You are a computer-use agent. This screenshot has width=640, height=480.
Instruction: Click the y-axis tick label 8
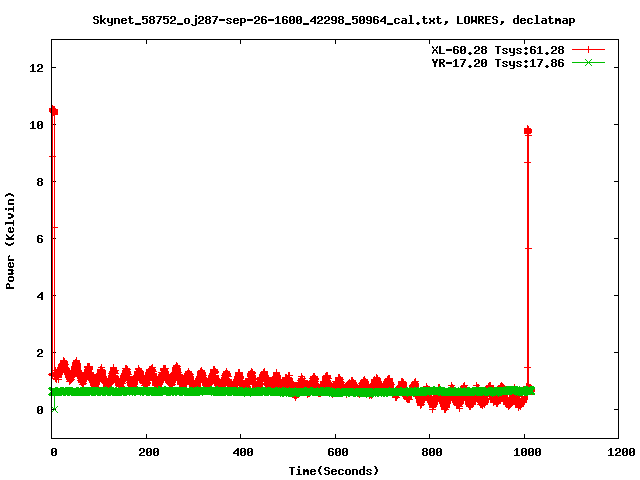[40, 182]
